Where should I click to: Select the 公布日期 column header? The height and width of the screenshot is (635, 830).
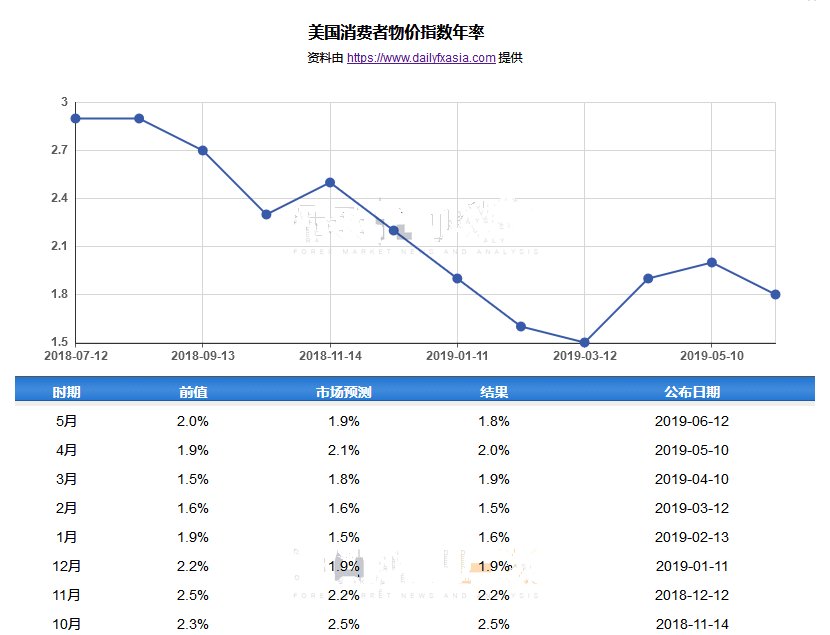tap(692, 392)
